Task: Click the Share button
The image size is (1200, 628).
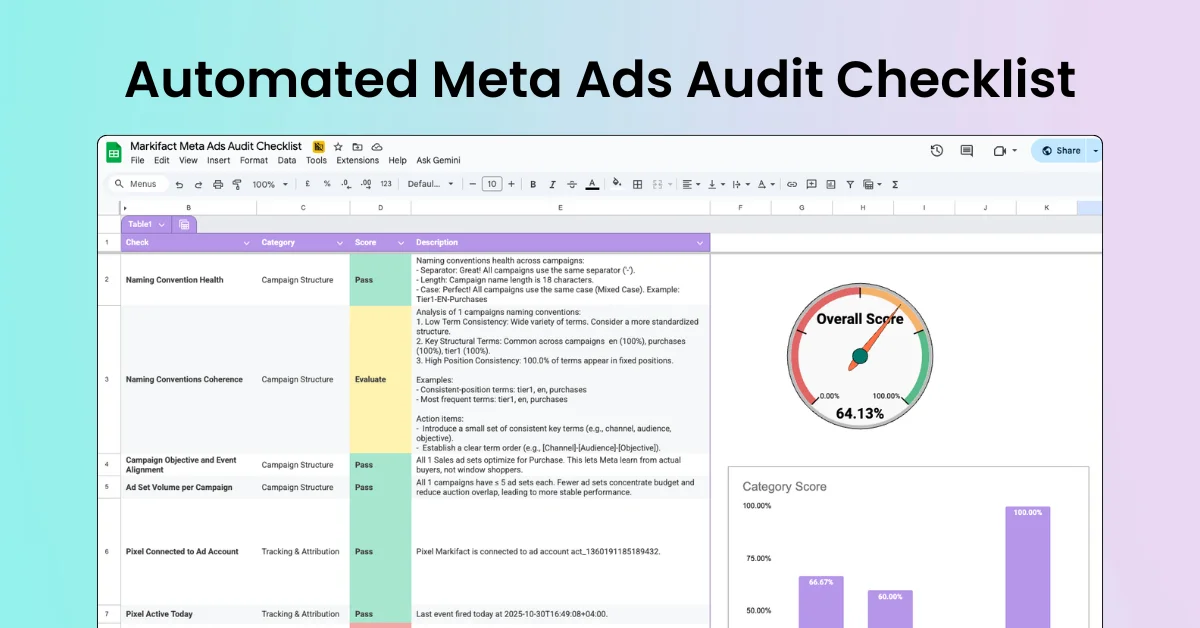Action: click(x=1062, y=150)
